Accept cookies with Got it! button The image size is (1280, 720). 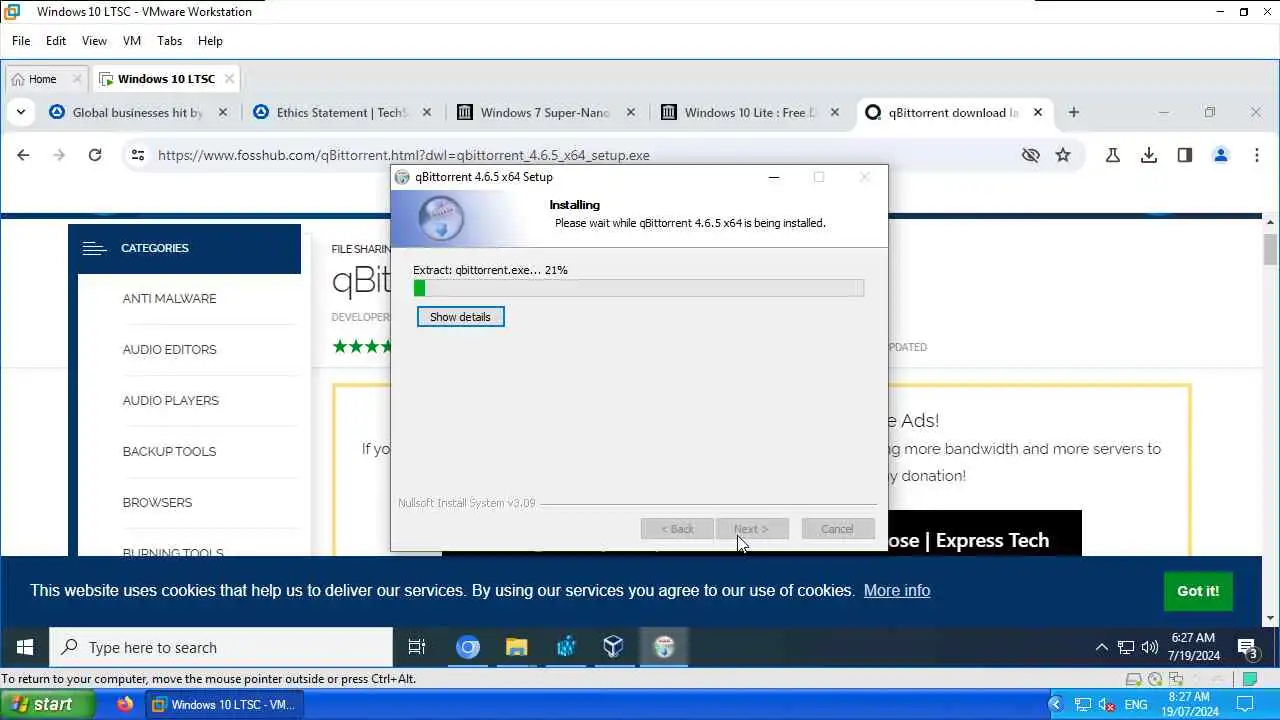[x=1198, y=591]
